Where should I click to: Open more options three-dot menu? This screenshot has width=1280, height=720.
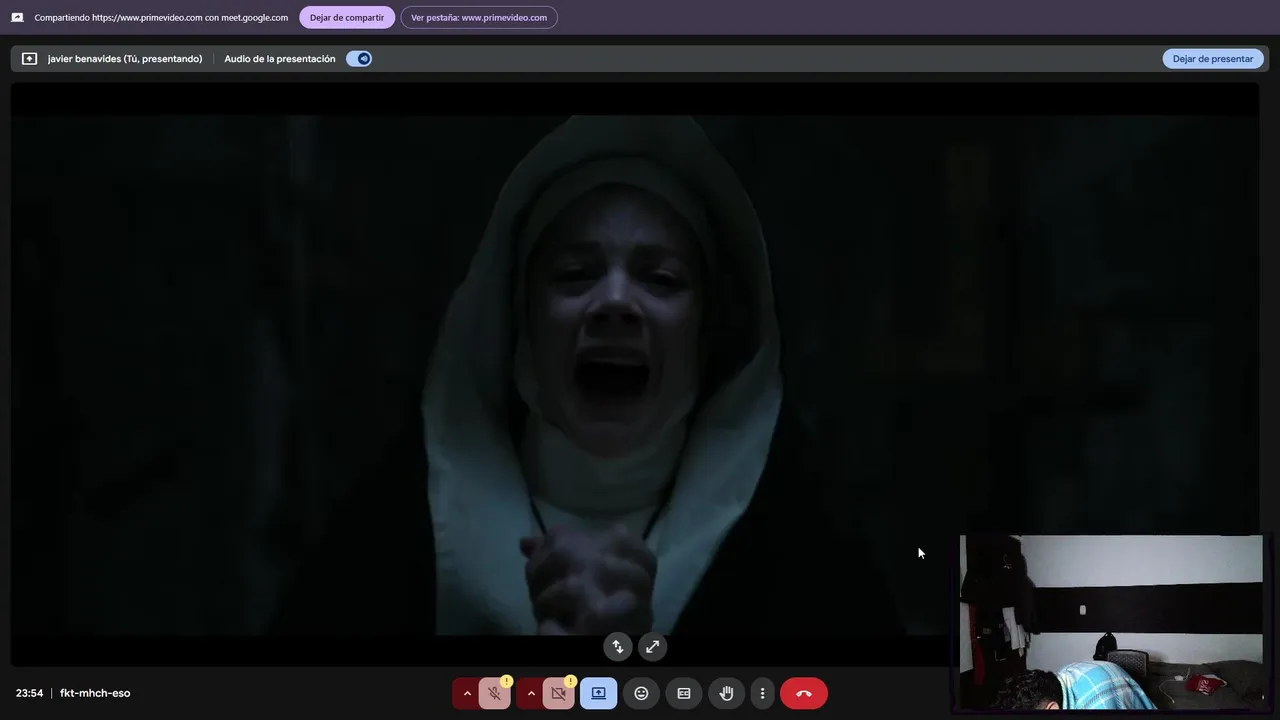762,693
